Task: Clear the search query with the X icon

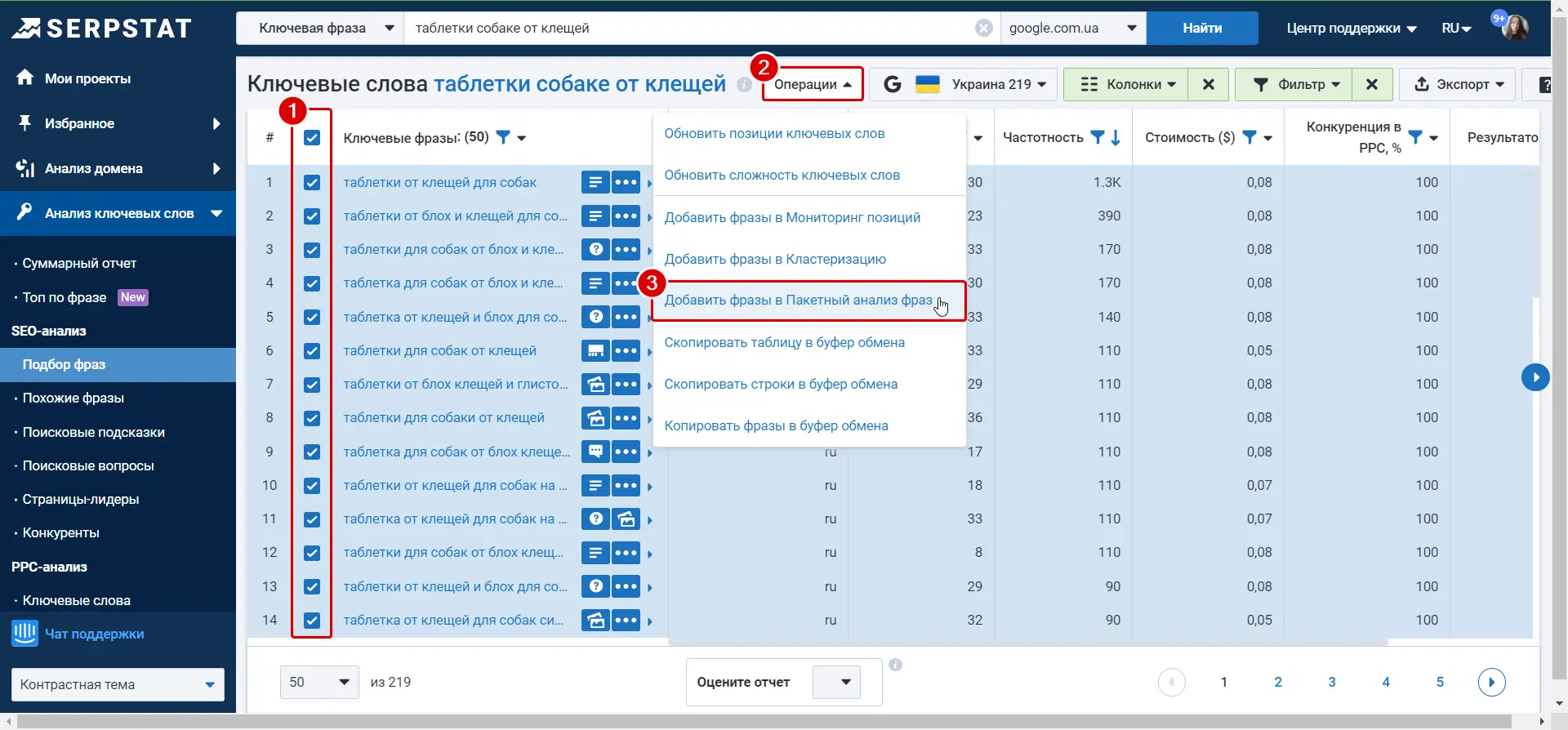Action: pos(984,28)
